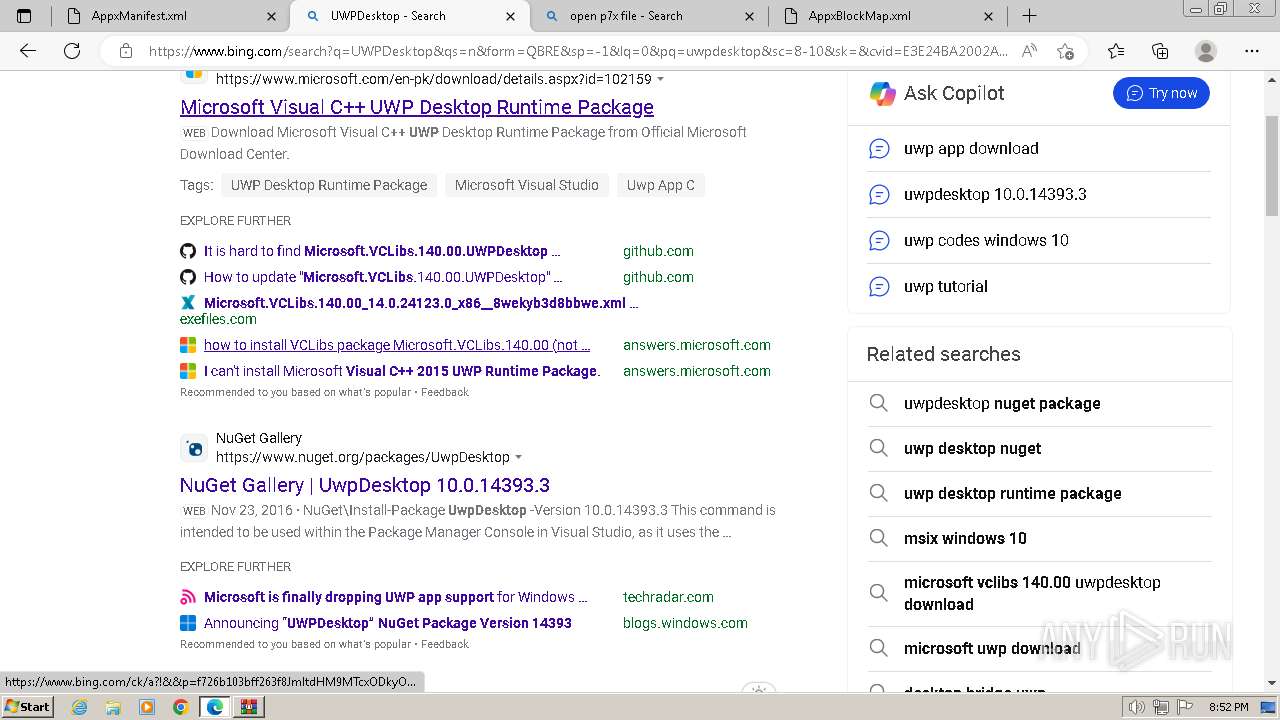Open 'I can't install Microsoft Visual C++ 2015' link
1280x720 pixels.
point(402,371)
